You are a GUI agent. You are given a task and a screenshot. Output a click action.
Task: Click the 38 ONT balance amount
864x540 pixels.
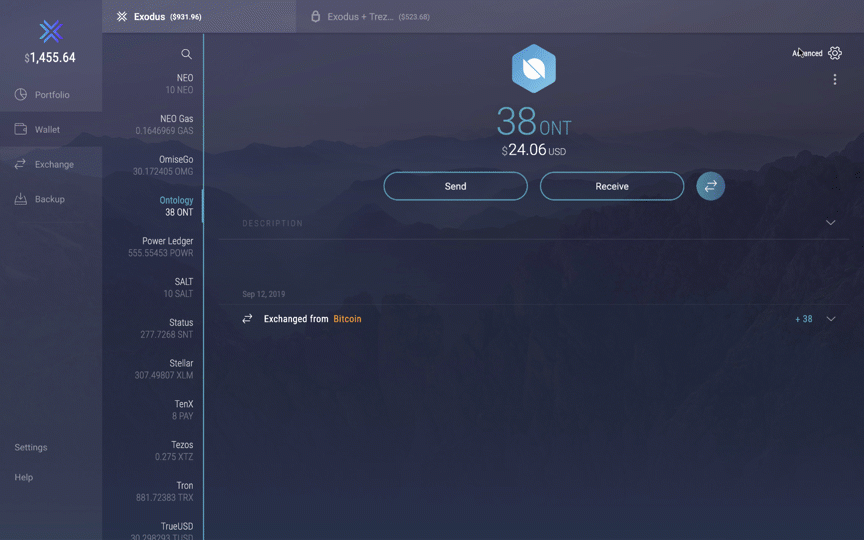tap(533, 121)
